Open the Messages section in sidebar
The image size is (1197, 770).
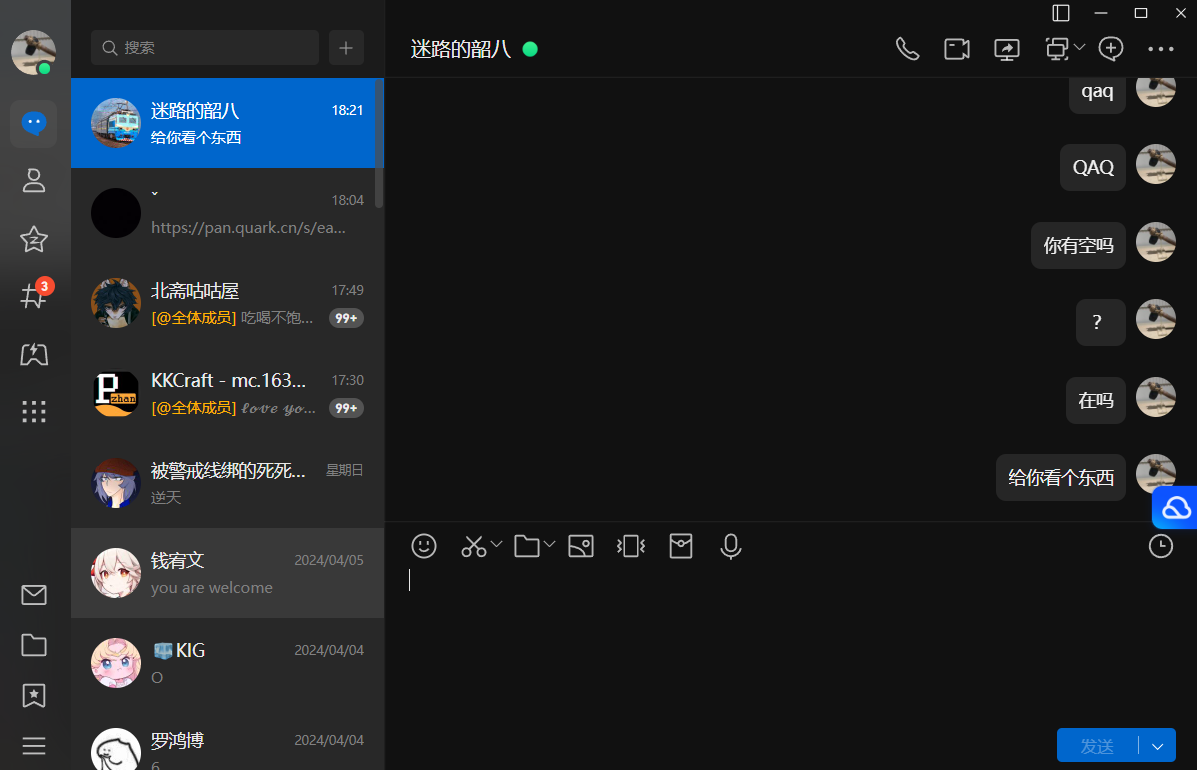coord(34,123)
